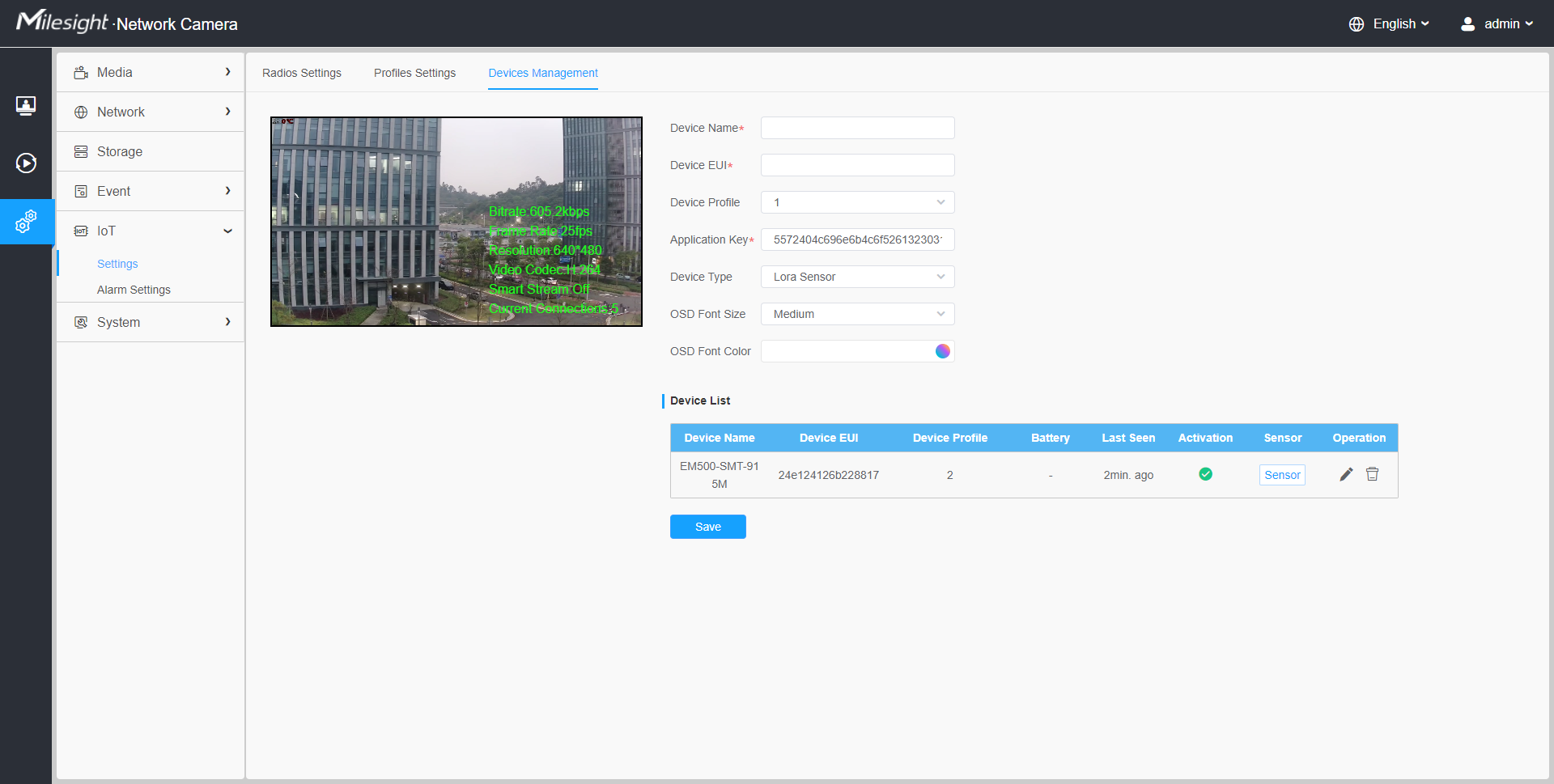This screenshot has width=1554, height=784.
Task: Open the Storage menu item
Action: [151, 152]
